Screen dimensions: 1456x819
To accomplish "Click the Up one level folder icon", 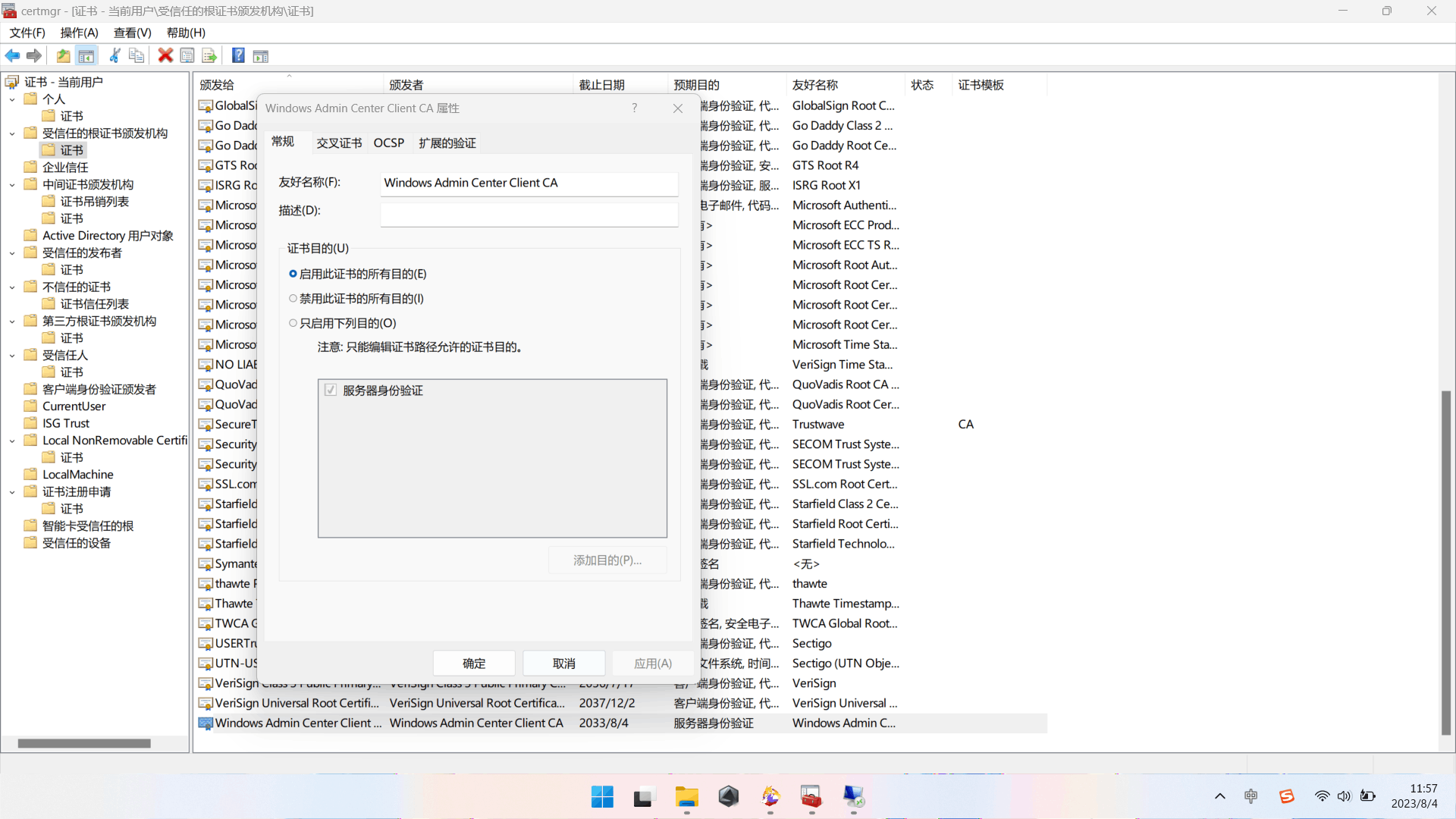I will click(64, 55).
